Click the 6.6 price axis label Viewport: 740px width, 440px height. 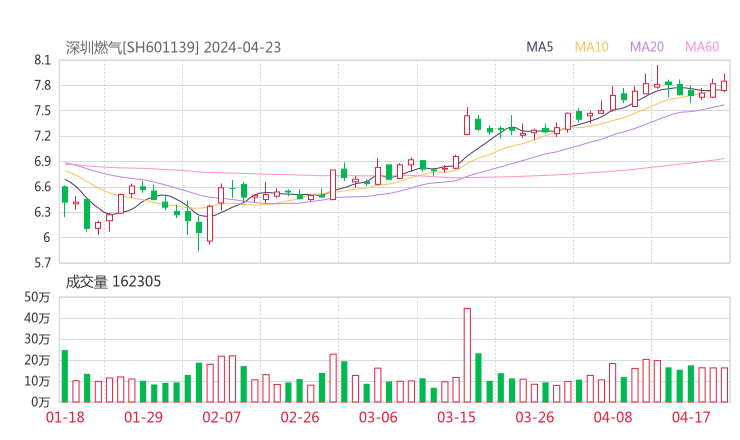pos(42,187)
